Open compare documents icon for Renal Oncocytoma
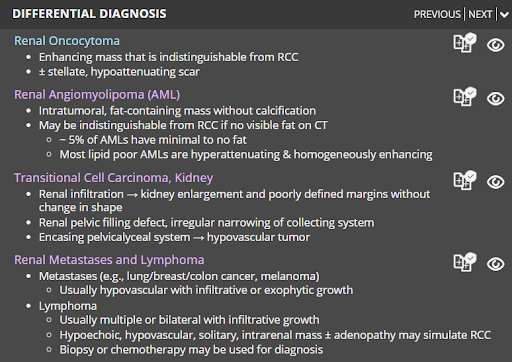 [465, 43]
